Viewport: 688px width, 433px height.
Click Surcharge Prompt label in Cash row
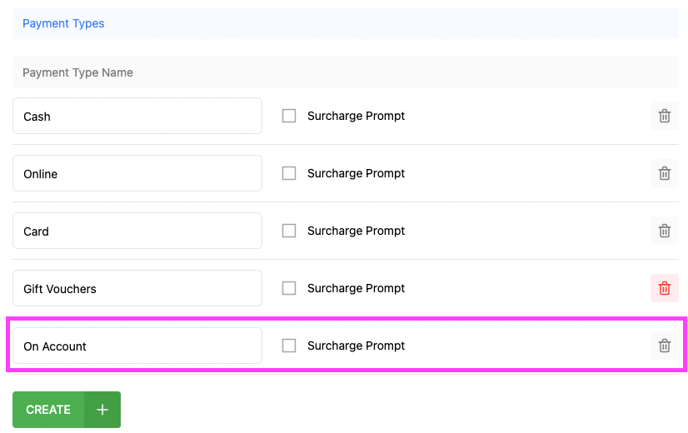356,116
